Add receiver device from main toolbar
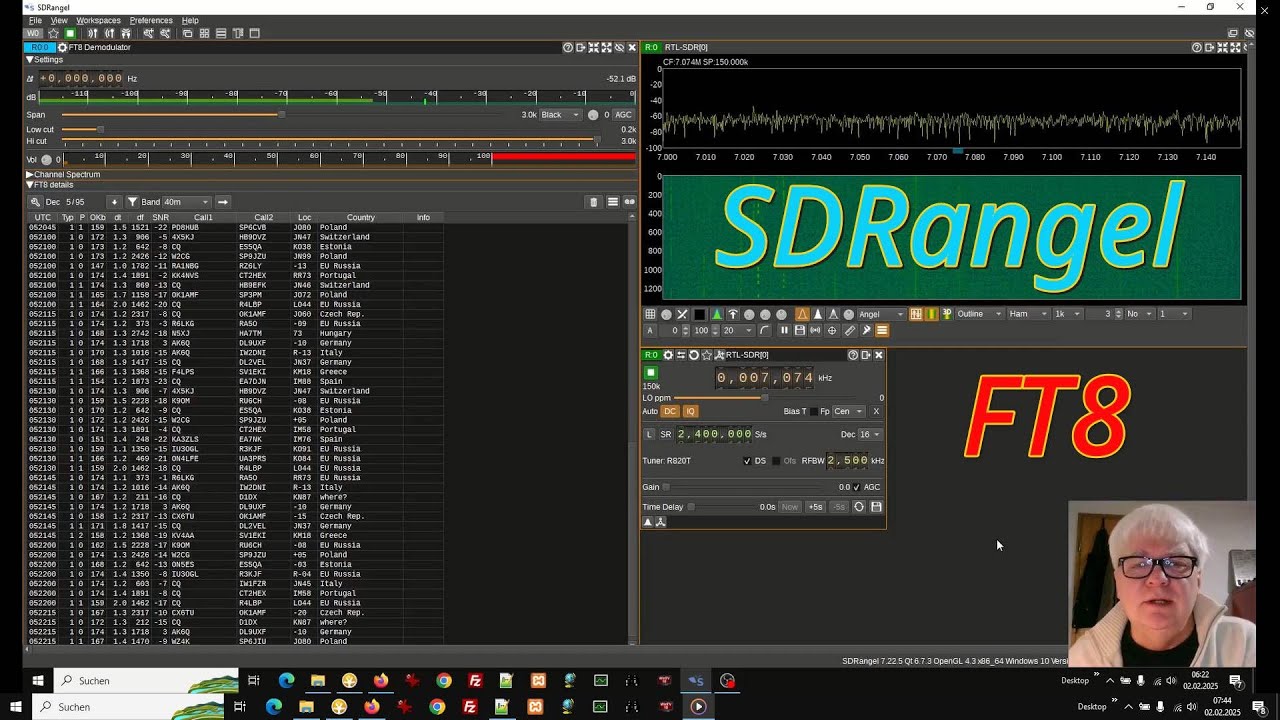Viewport: 1280px width, 720px height. [92, 33]
